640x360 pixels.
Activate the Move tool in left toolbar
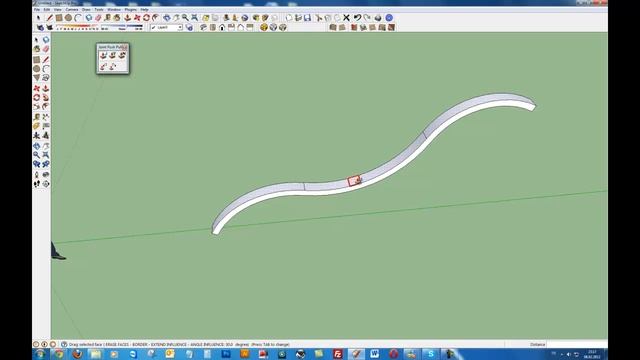(36, 88)
